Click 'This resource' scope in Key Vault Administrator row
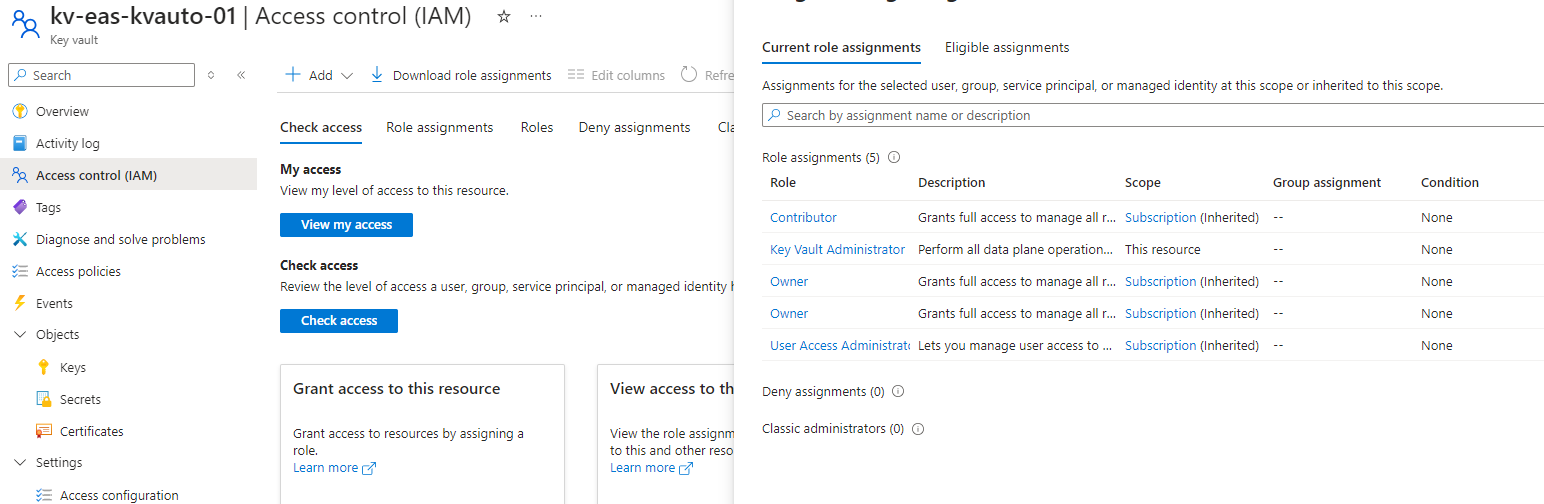The image size is (1544, 504). click(x=1163, y=249)
